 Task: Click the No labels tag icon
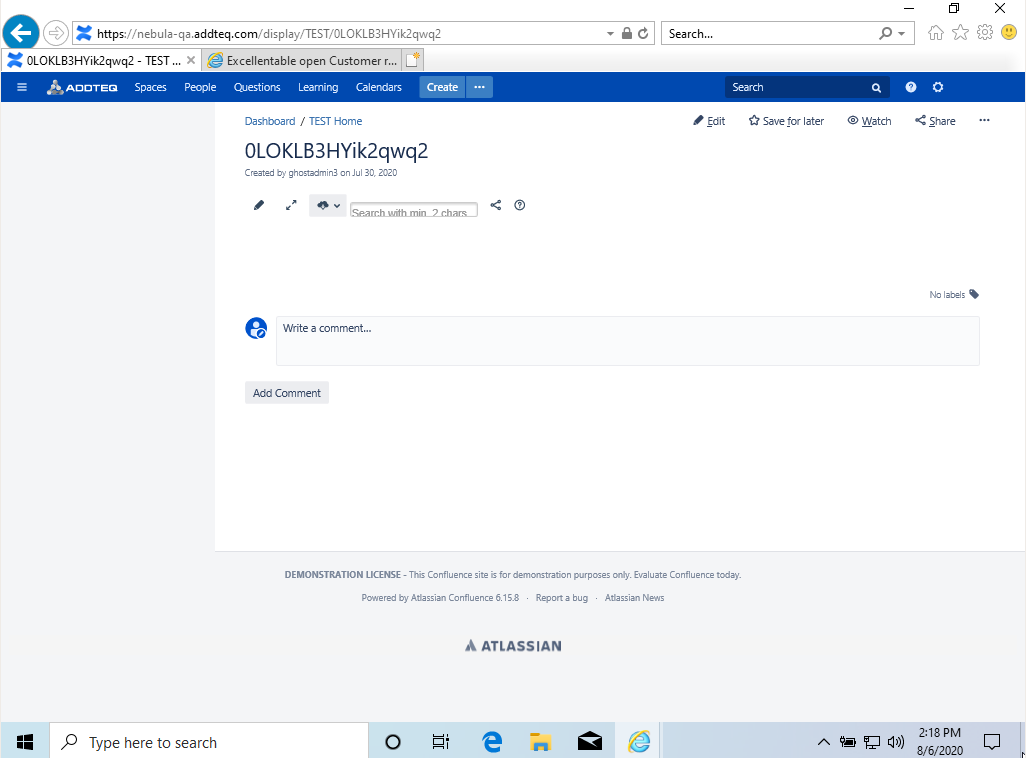(972, 294)
